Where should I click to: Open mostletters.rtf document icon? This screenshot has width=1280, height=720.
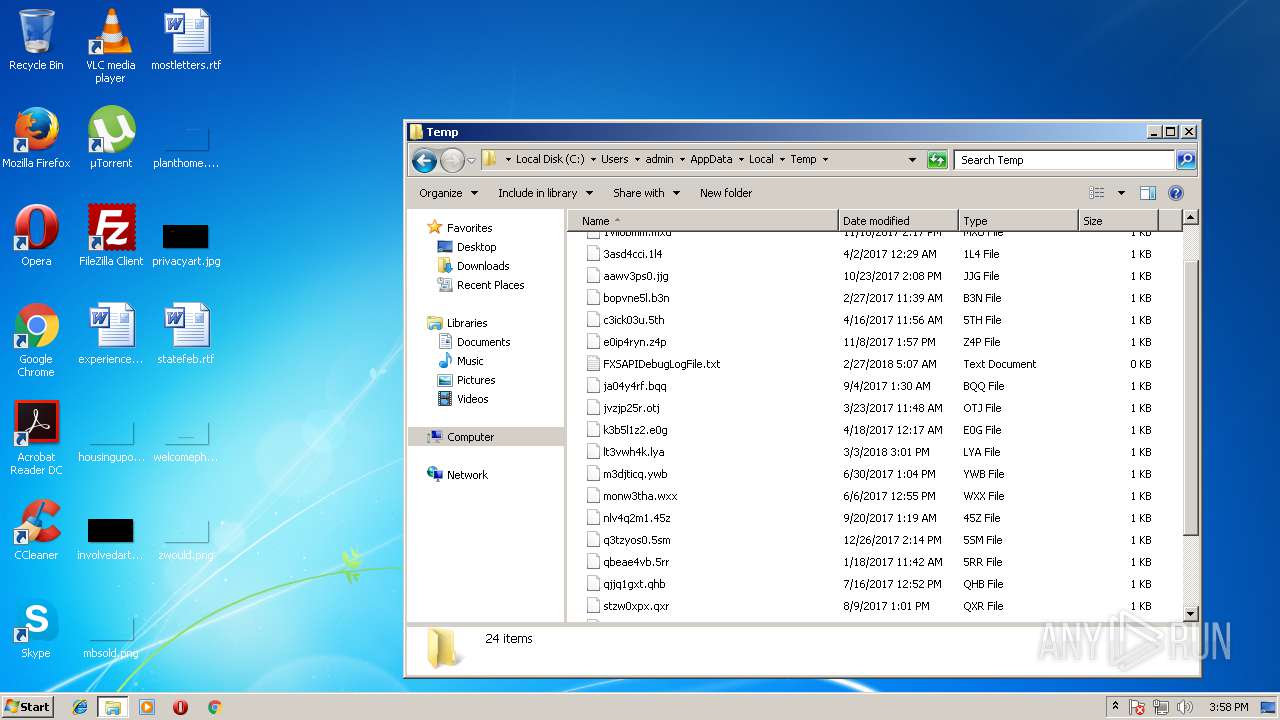(x=186, y=40)
